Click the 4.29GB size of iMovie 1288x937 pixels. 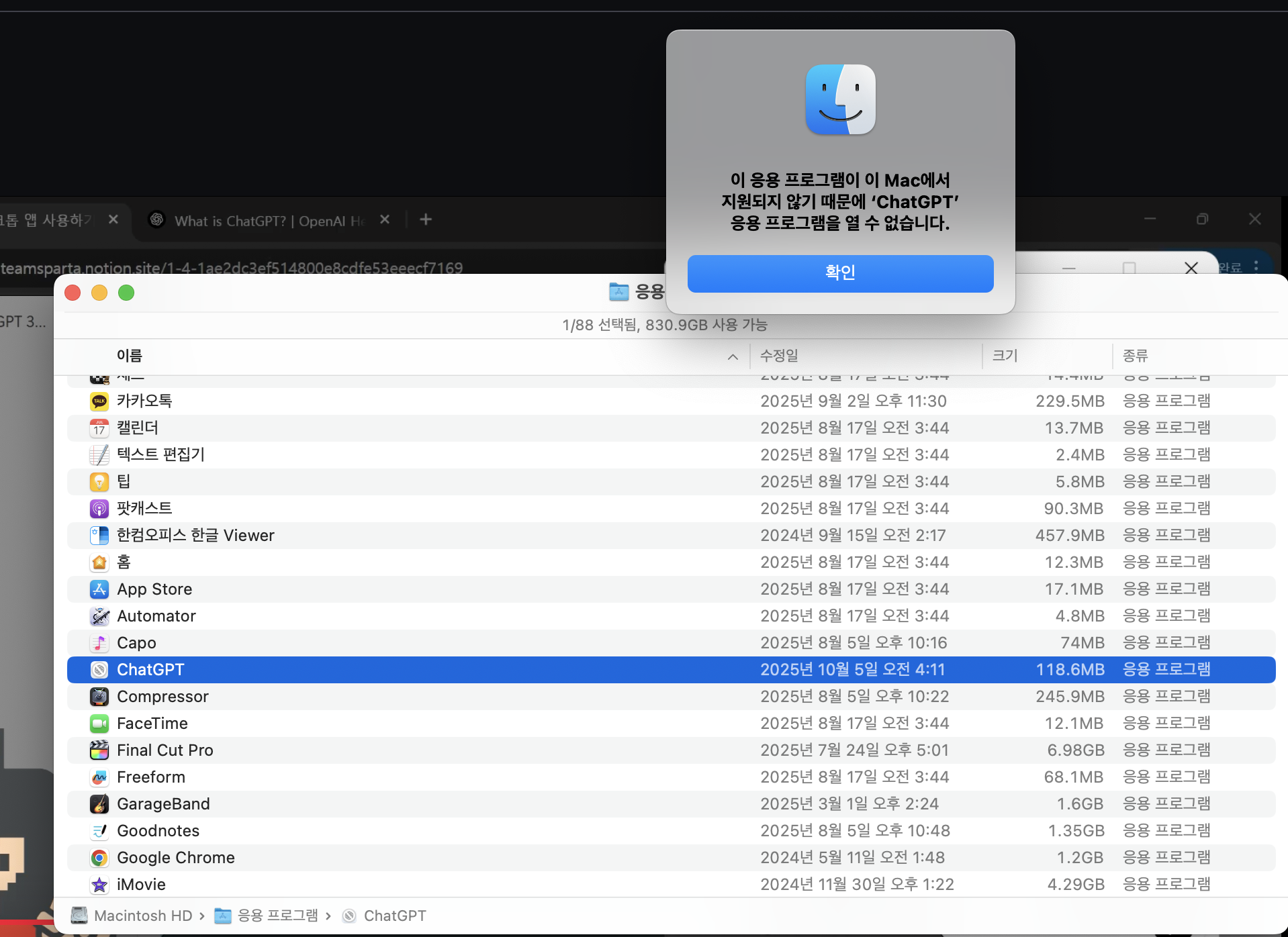pos(1076,885)
